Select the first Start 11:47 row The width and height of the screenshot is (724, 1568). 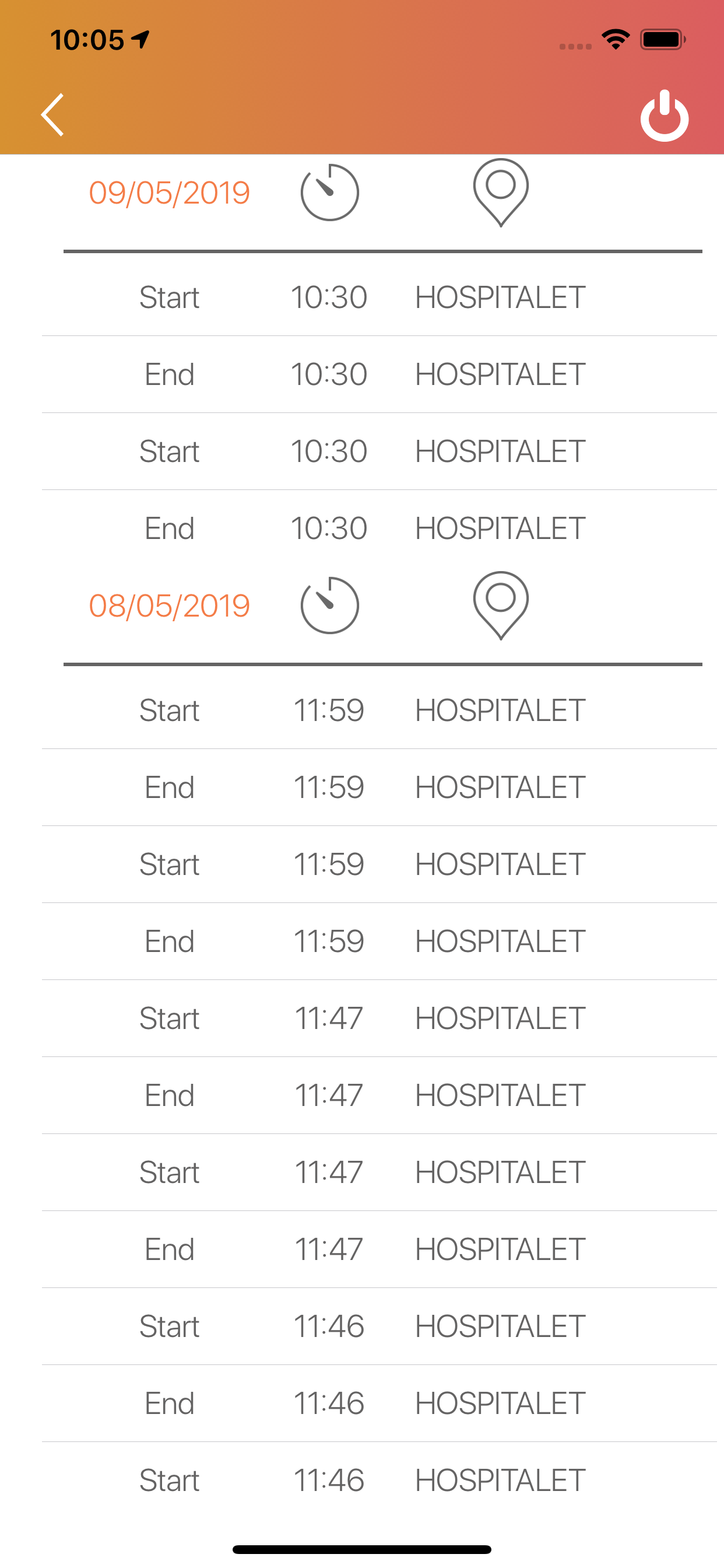tap(379, 1019)
